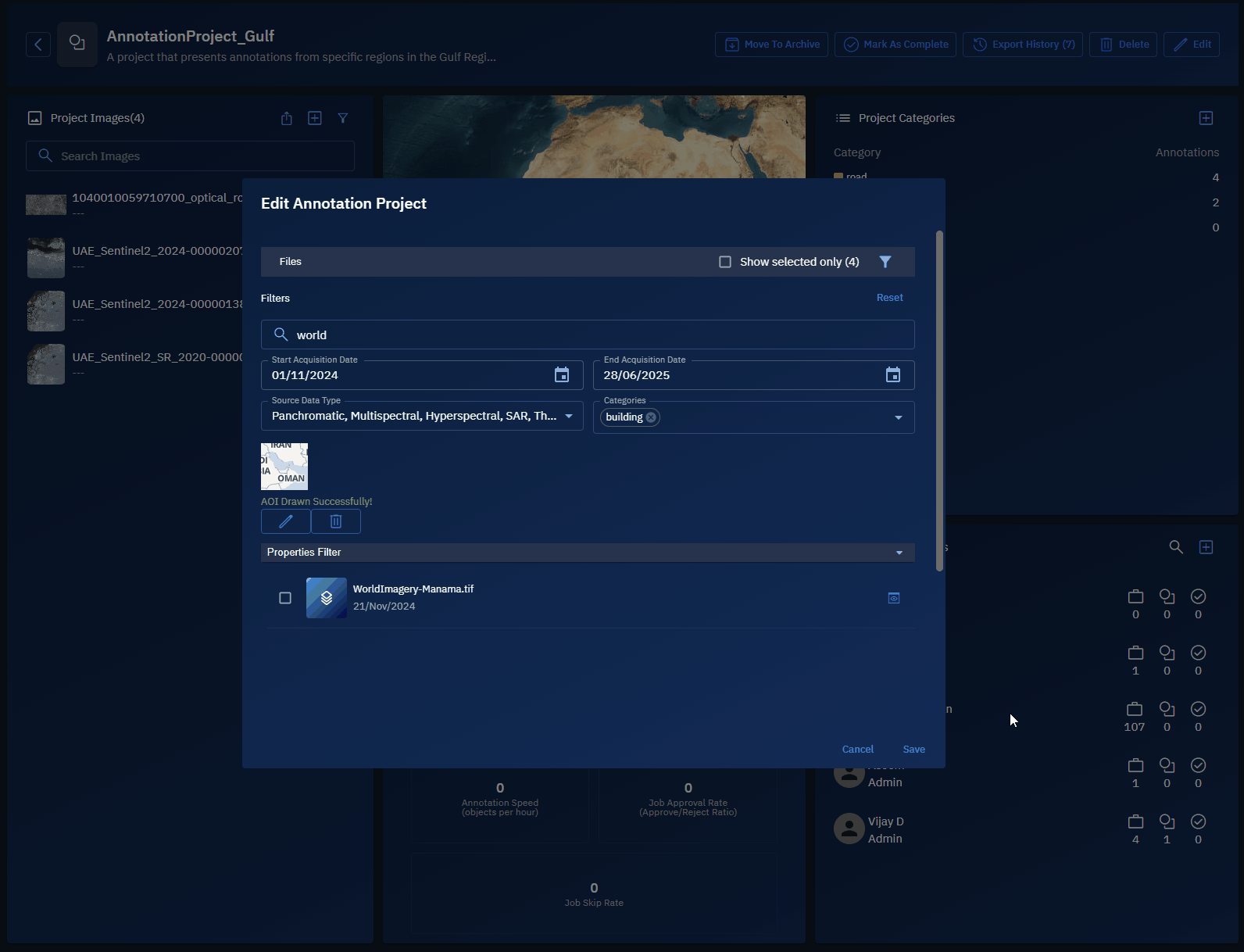Screen dimensions: 1244x952
Task: Expand the Source Data Type dropdown
Action: tap(569, 416)
